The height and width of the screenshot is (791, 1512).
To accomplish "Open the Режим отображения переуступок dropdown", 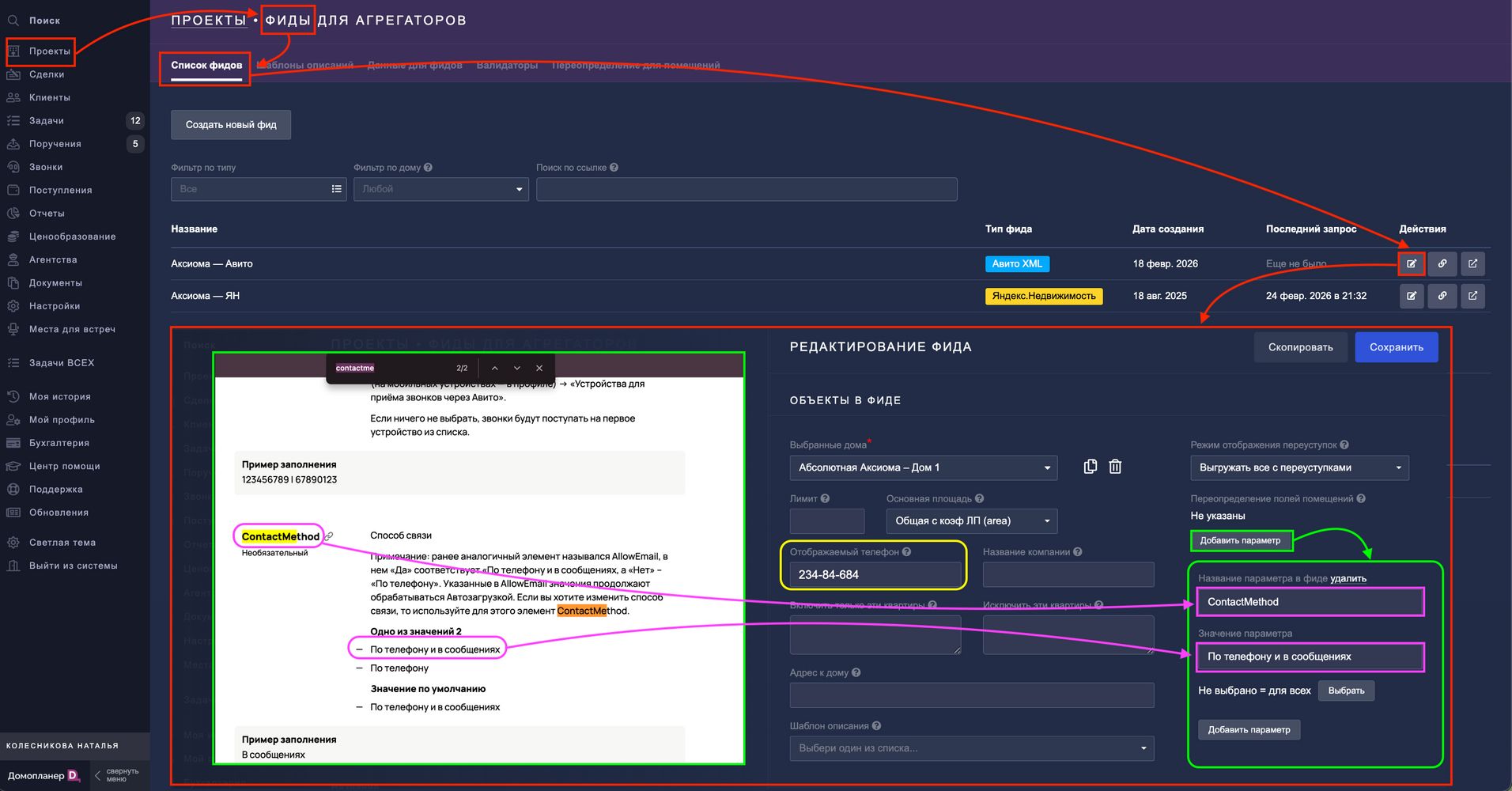I will tap(1298, 467).
